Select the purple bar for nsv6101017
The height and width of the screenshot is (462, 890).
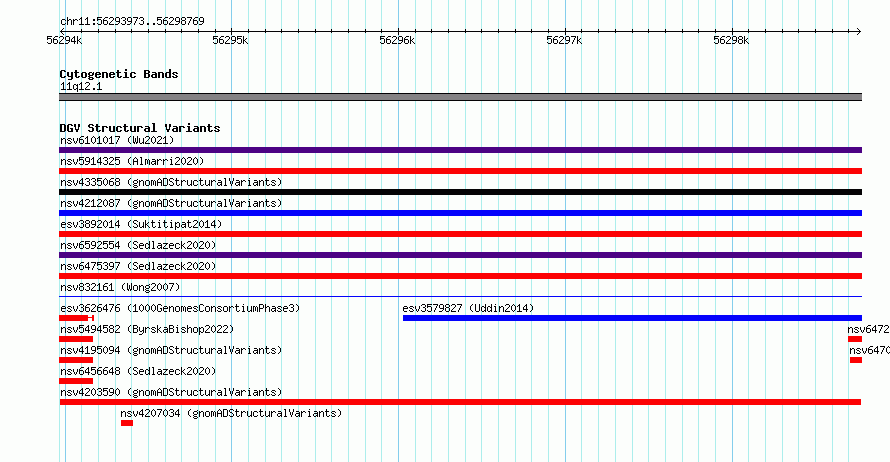(460, 150)
